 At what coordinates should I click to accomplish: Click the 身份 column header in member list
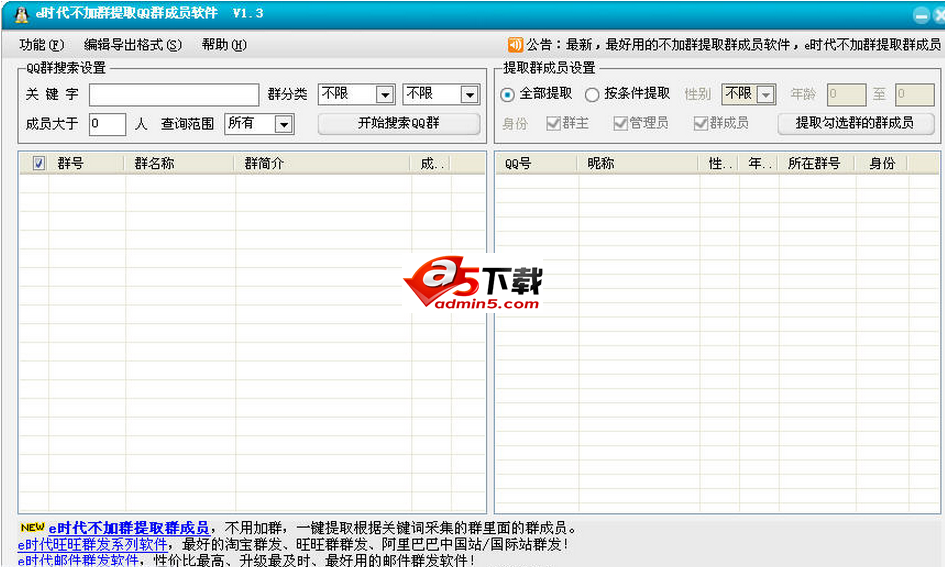(882, 163)
